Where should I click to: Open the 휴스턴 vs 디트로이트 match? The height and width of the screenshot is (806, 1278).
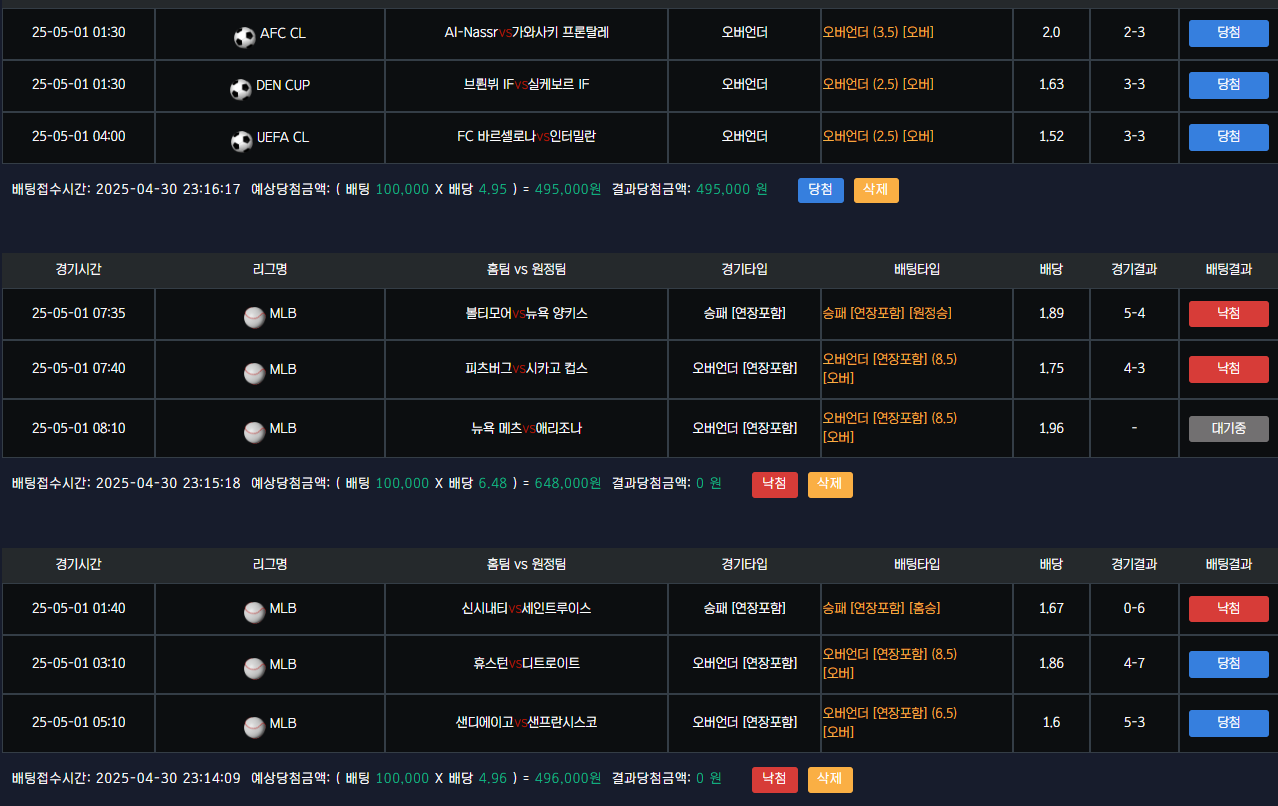pos(526,663)
